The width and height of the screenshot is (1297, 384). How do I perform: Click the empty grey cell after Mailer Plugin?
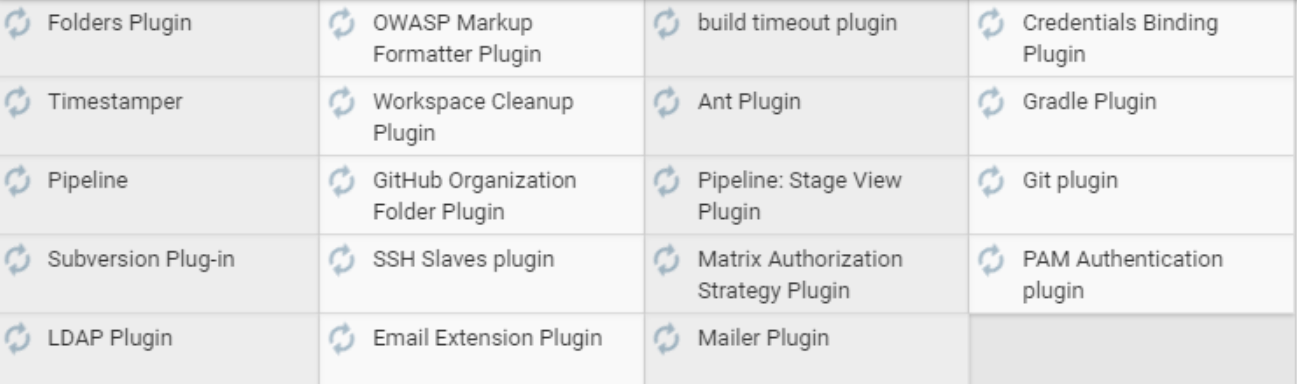1133,349
